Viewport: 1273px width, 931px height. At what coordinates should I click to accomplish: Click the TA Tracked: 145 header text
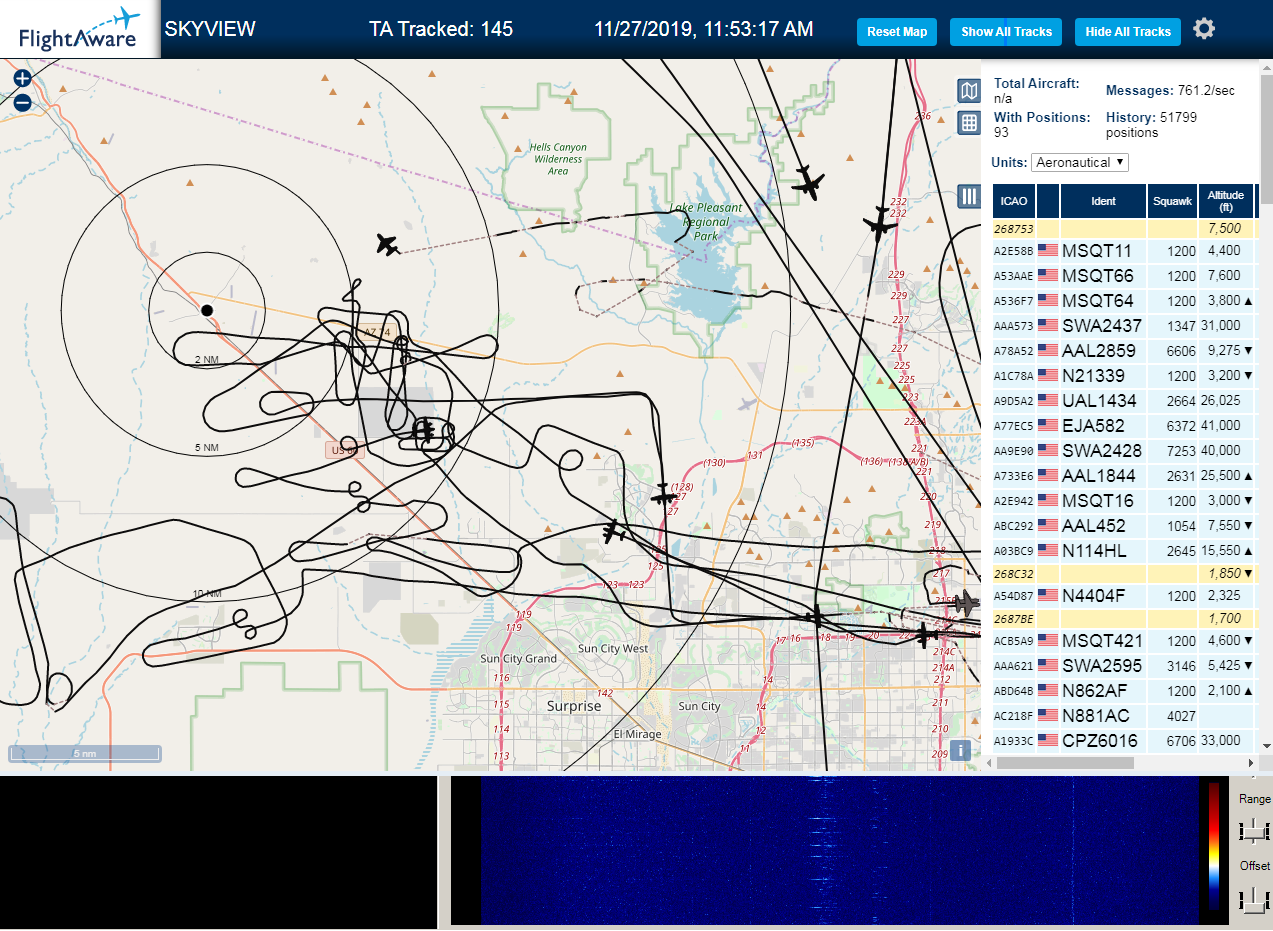[441, 29]
